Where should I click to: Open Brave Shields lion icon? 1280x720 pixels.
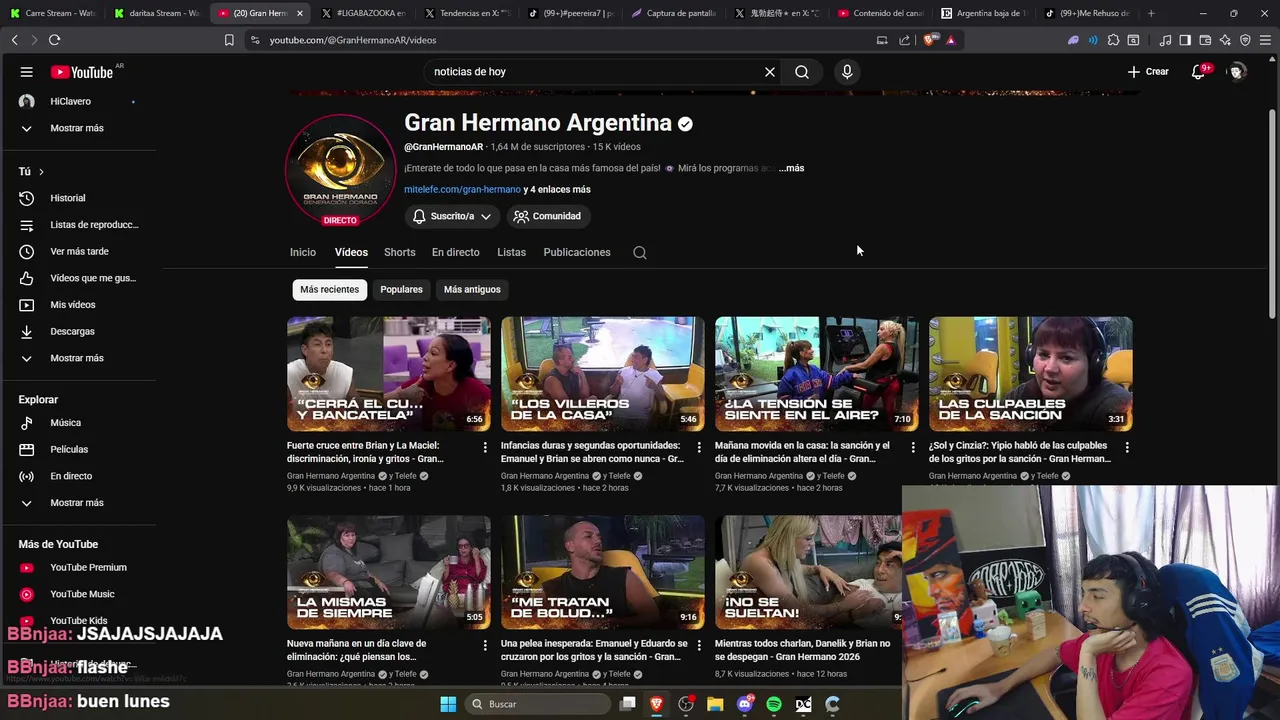(930, 40)
